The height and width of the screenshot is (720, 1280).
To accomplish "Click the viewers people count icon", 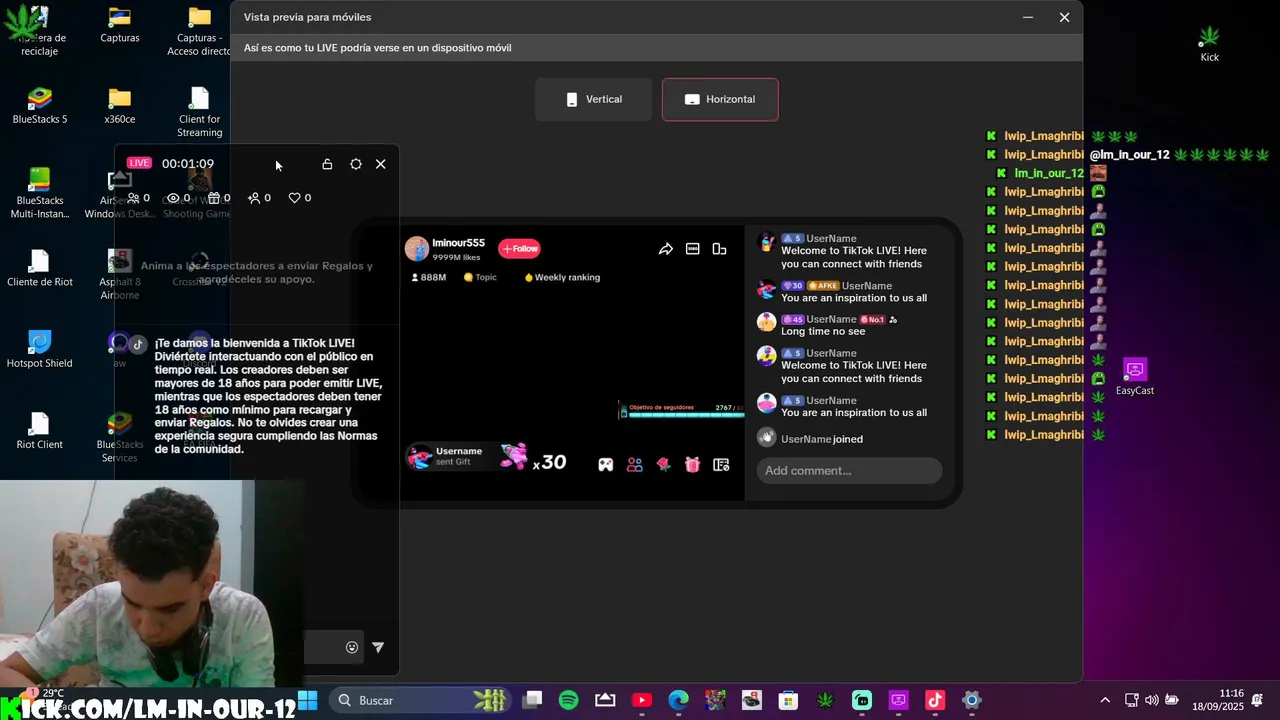I will [x=132, y=198].
